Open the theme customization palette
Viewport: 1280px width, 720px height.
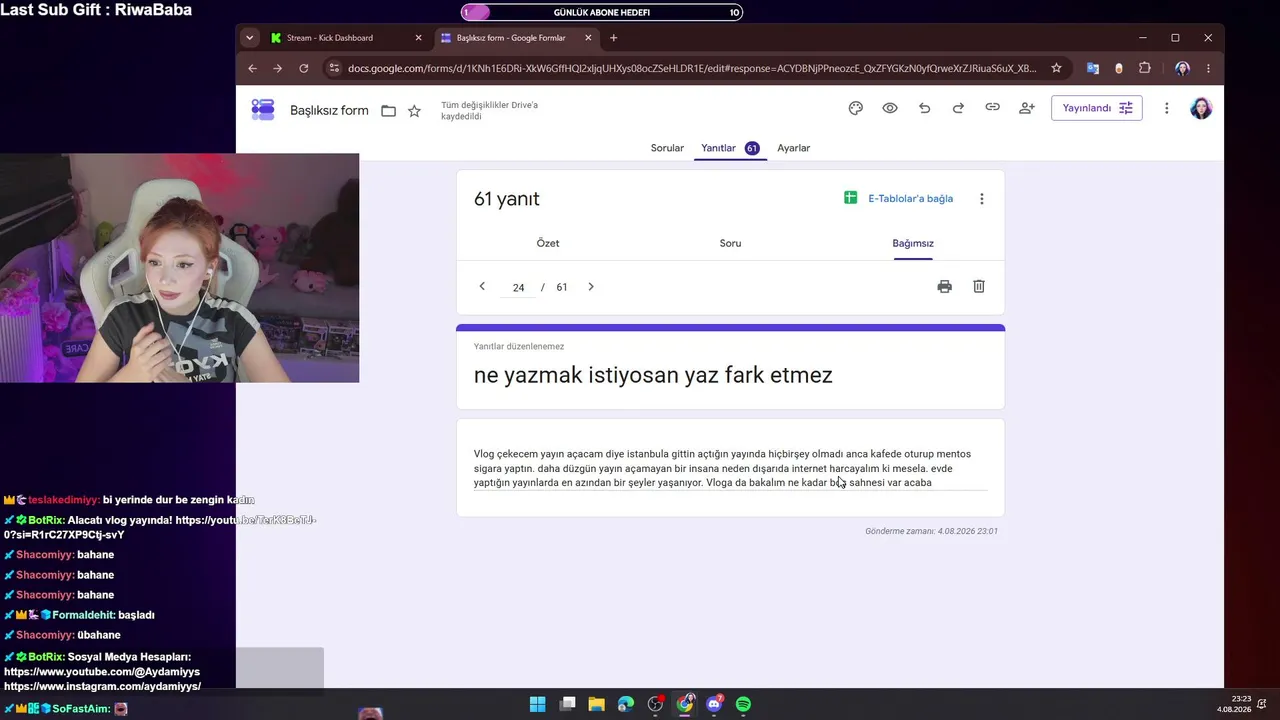tap(855, 108)
